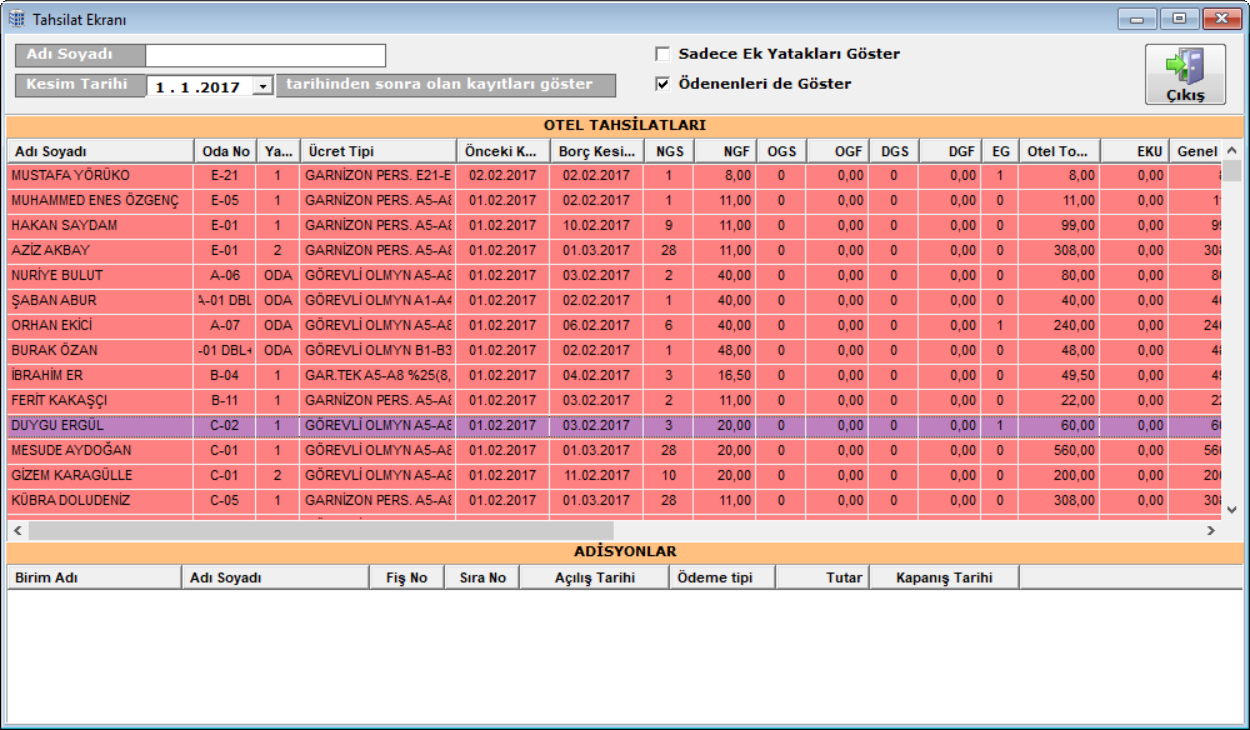1250x730 pixels.
Task: Enable Sadece Ek Yatakları Göster checkbox
Action: (x=662, y=54)
